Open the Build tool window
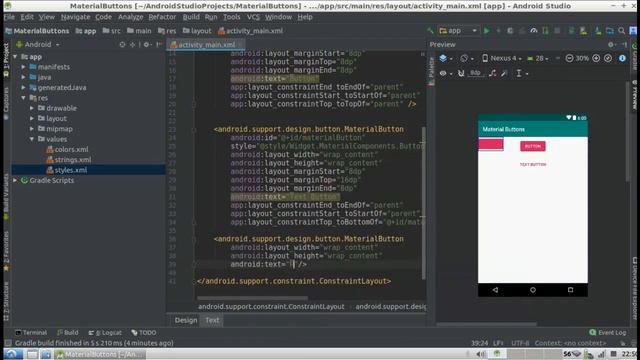640x360 pixels. click(x=67, y=333)
